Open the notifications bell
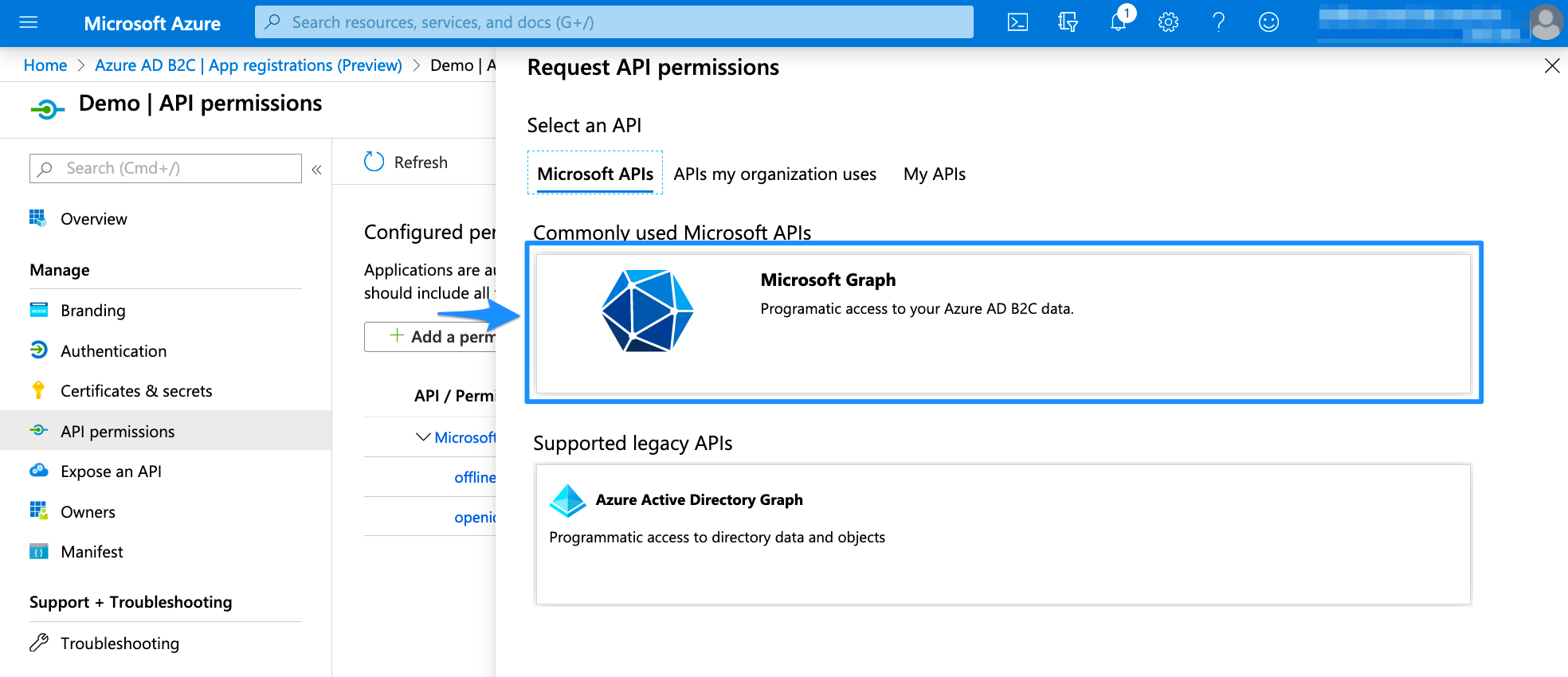Image resolution: width=1568 pixels, height=677 pixels. coord(1119,22)
